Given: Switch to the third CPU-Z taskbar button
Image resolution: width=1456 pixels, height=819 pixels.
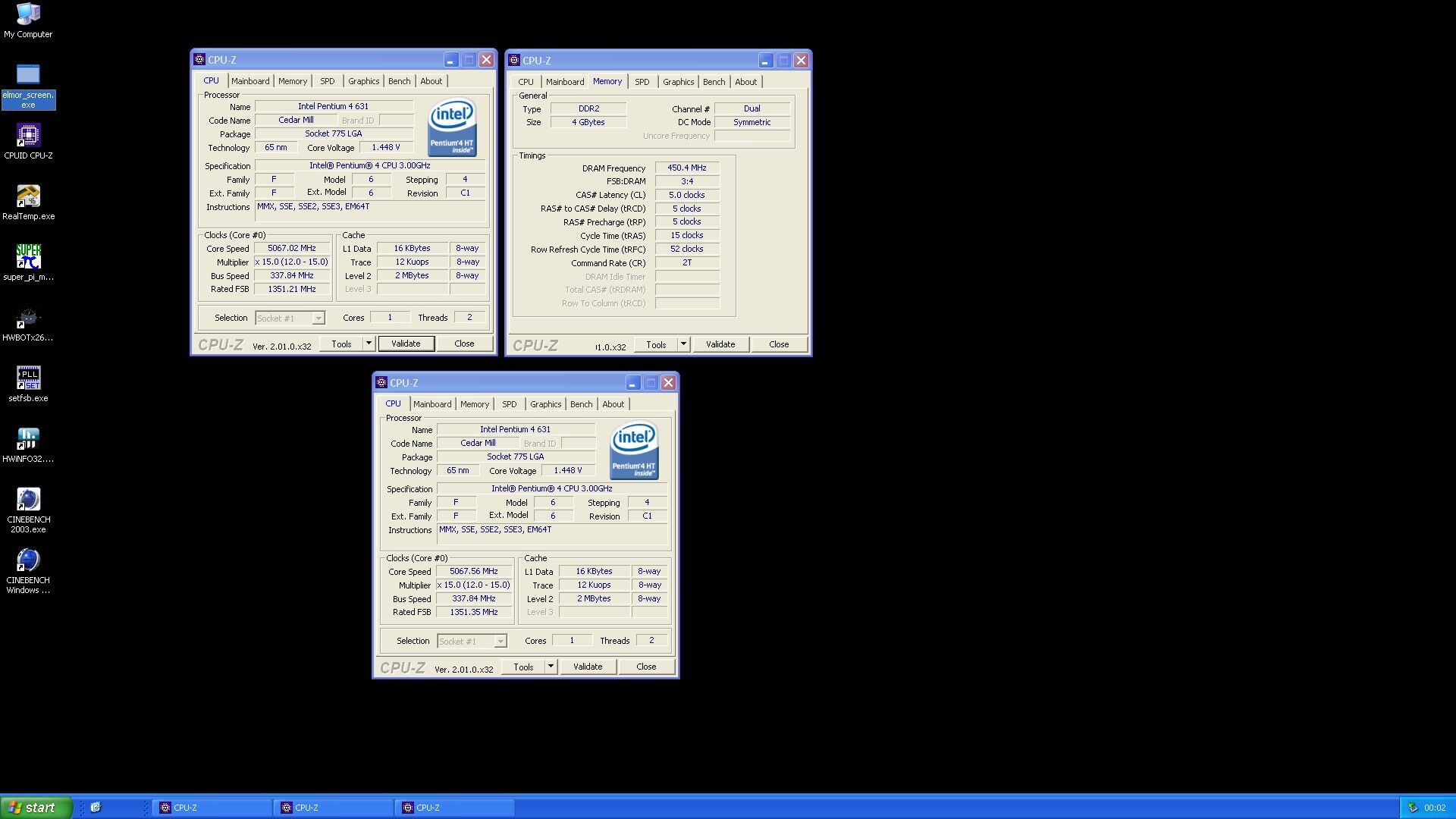Looking at the screenshot, I should 455,808.
